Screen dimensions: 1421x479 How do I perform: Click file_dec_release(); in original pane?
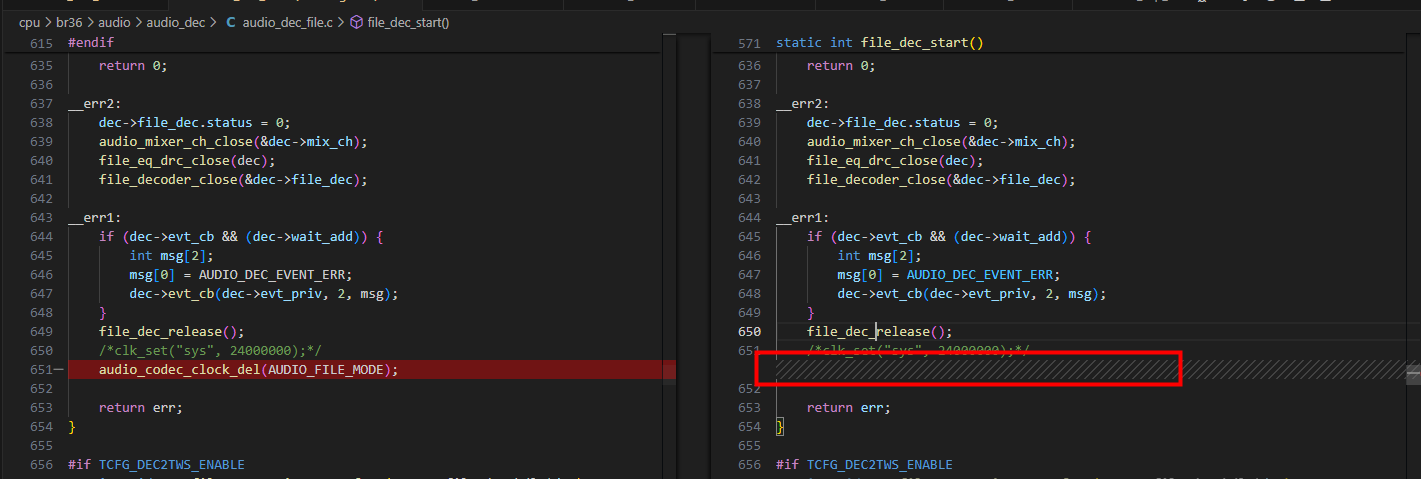[172, 332]
